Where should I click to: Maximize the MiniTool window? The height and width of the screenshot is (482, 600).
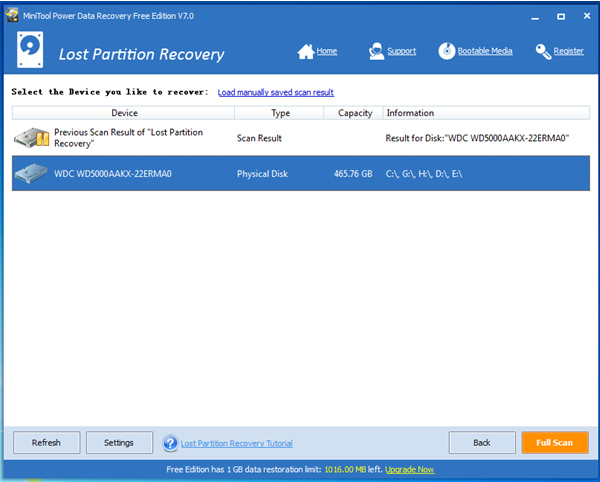point(561,16)
